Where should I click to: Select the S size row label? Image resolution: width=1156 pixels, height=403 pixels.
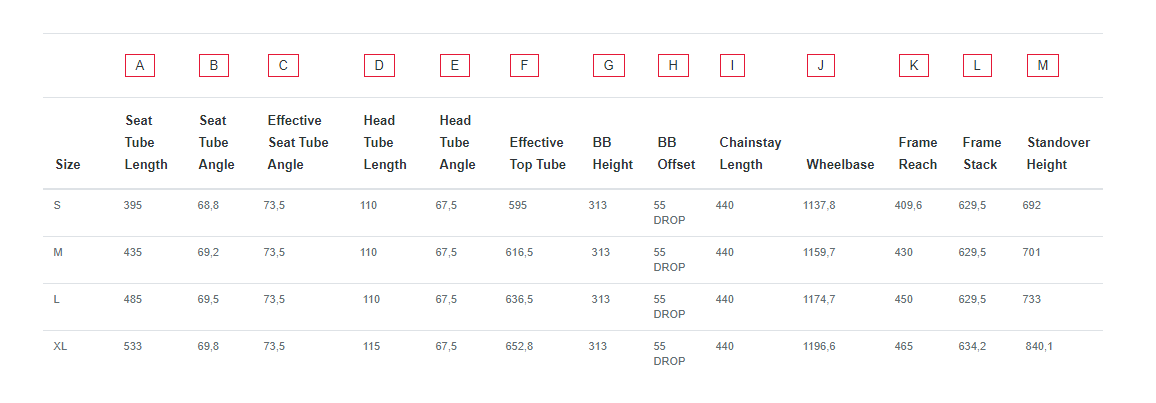(58, 206)
